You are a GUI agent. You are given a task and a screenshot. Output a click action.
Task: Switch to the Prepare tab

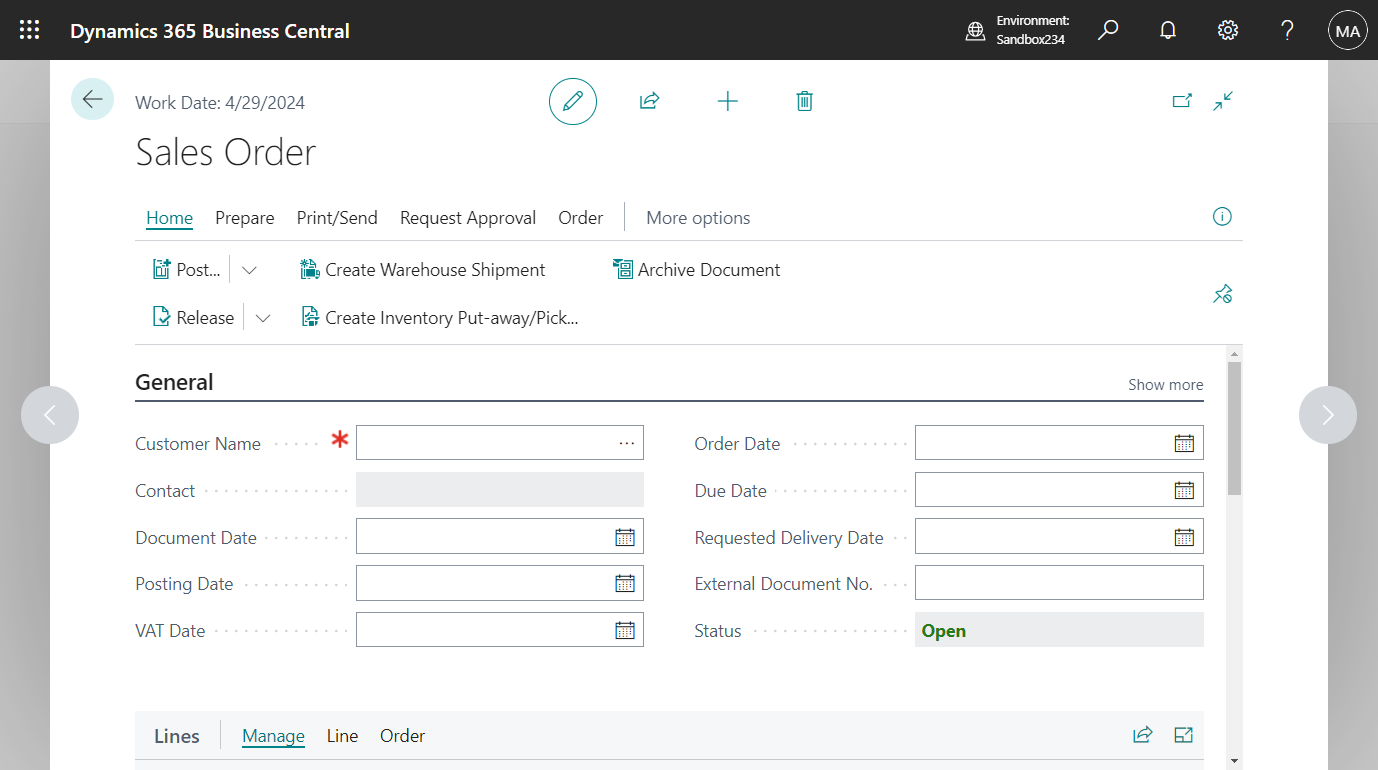point(244,217)
